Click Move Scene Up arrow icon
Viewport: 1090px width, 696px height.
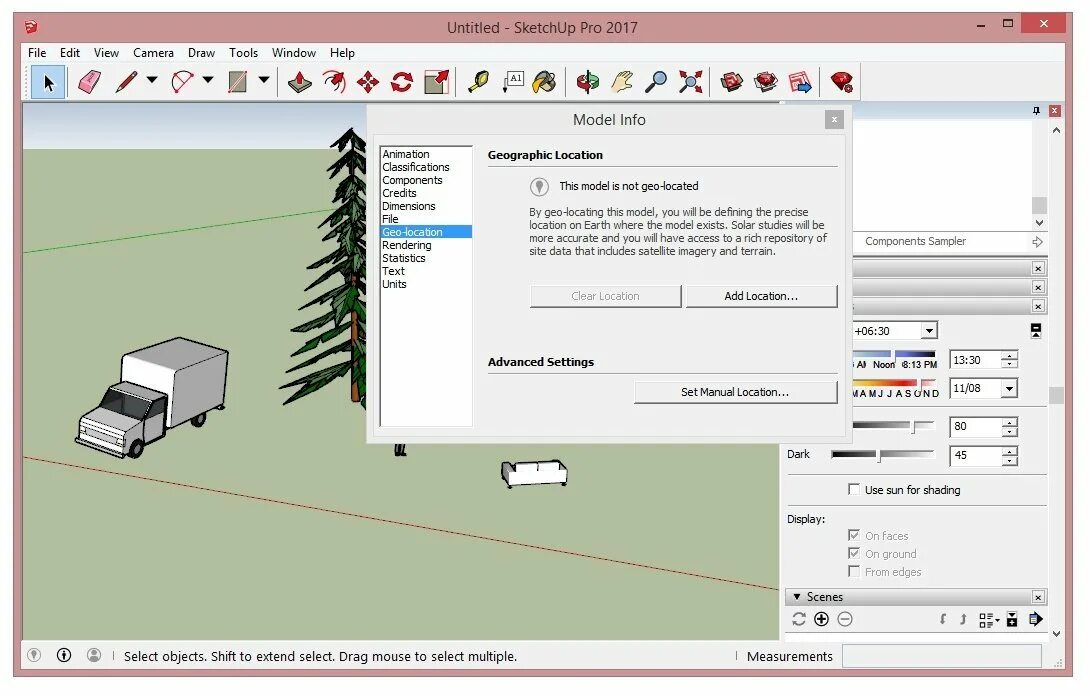[x=963, y=620]
